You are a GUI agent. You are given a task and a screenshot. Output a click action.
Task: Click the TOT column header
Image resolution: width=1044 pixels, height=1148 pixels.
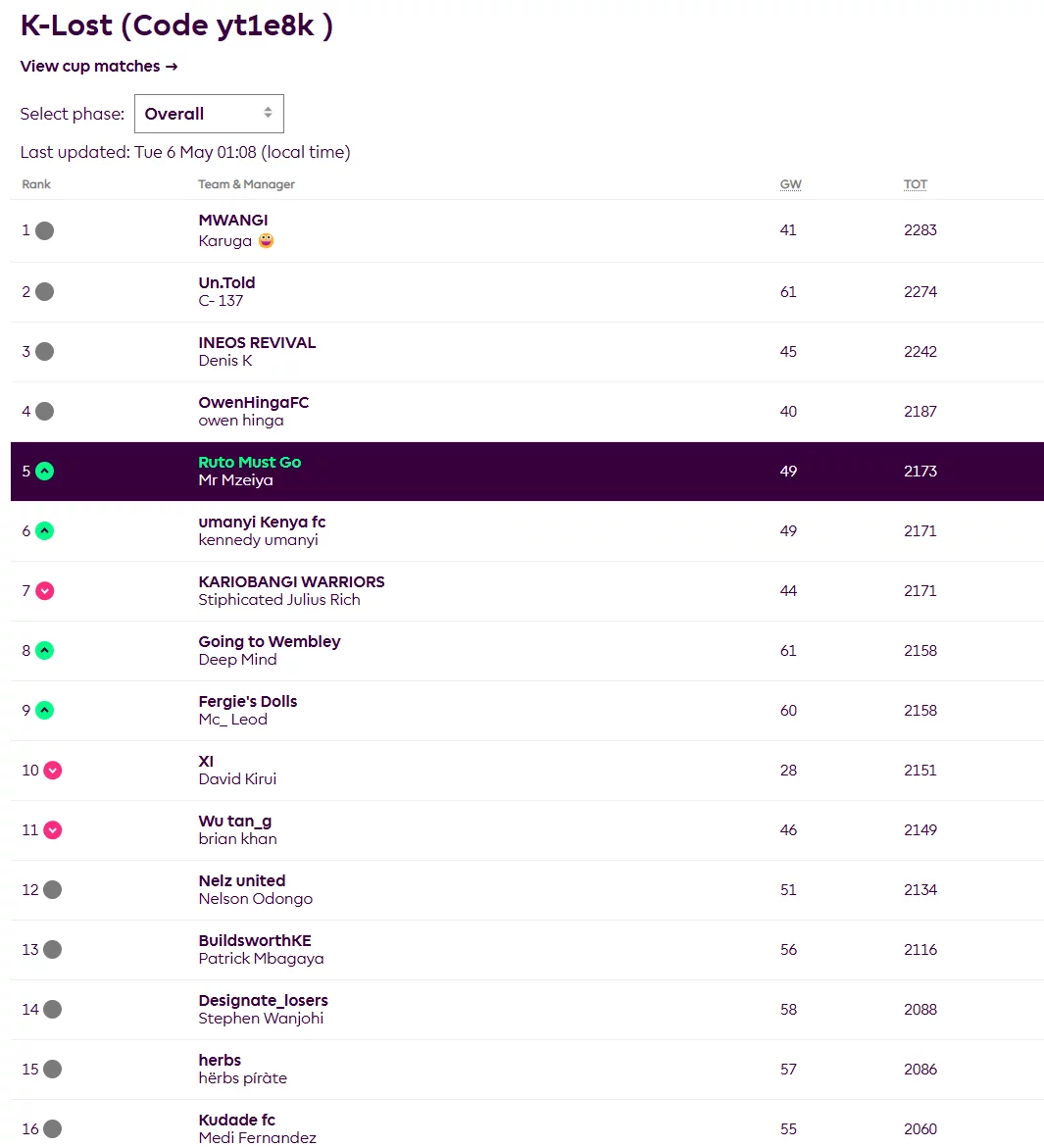click(x=915, y=184)
